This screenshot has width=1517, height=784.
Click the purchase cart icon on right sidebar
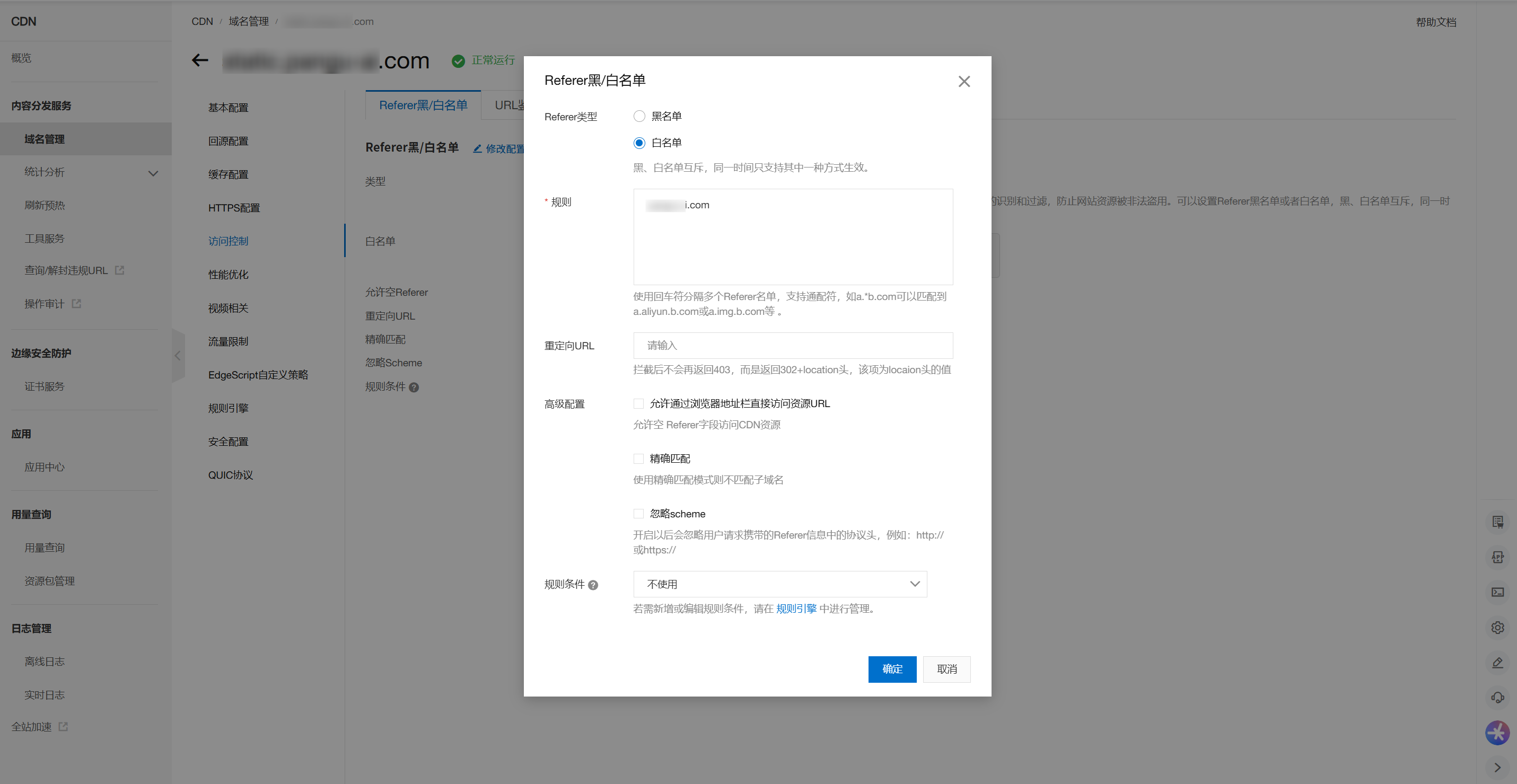[x=1497, y=522]
